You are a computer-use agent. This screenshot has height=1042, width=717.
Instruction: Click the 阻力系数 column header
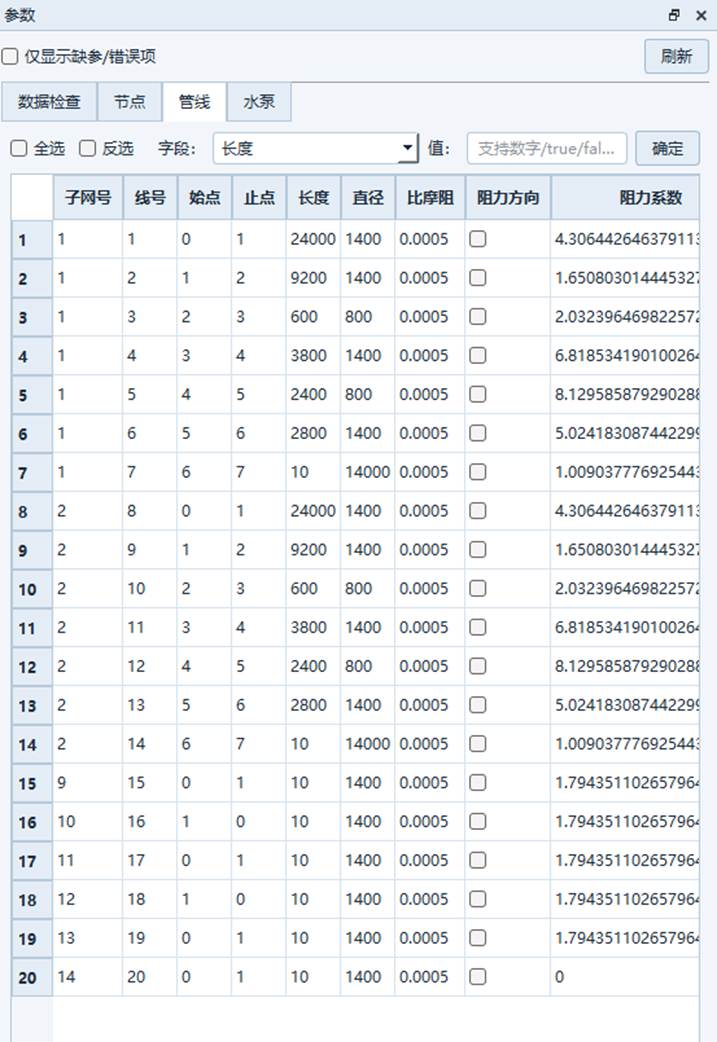[x=650, y=198]
